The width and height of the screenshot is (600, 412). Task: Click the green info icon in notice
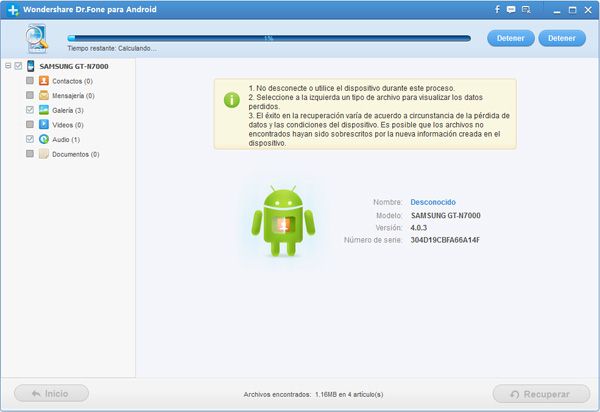(232, 100)
